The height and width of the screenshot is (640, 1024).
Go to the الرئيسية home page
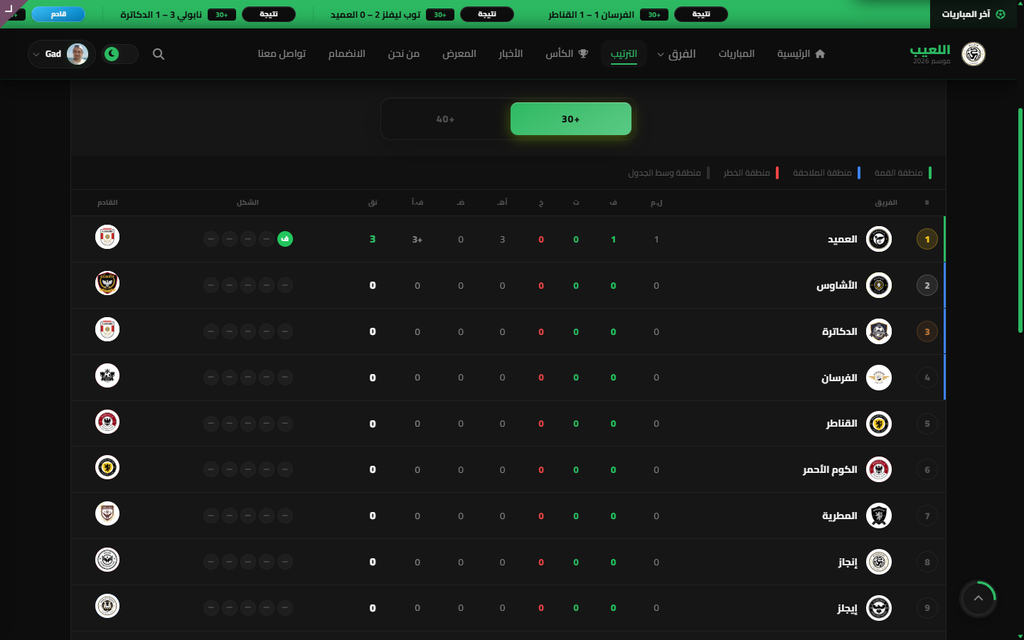coord(801,54)
